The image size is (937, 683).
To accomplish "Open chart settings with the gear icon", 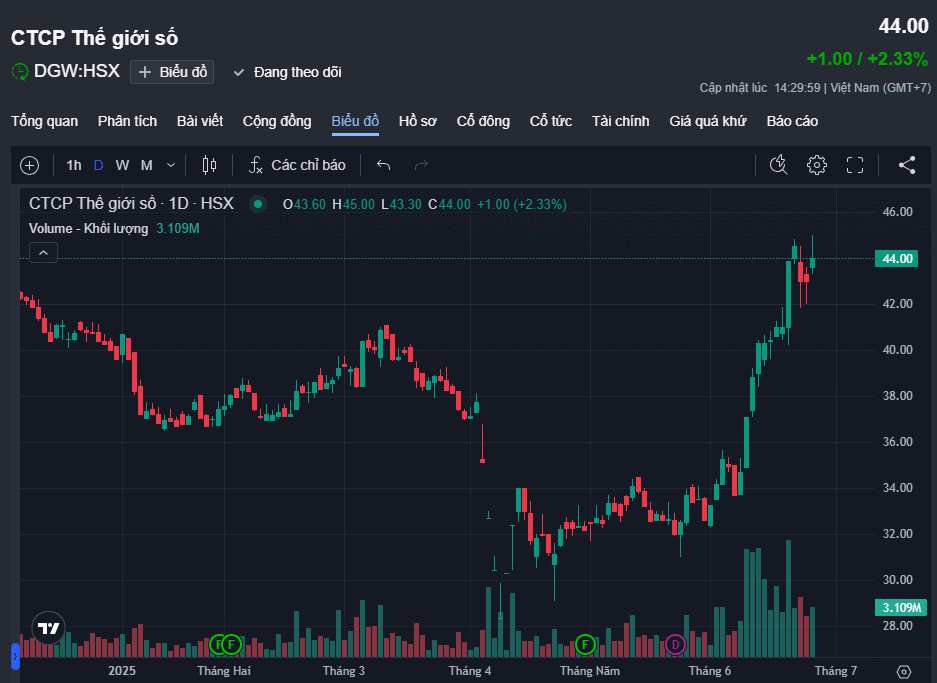I will 817,165.
